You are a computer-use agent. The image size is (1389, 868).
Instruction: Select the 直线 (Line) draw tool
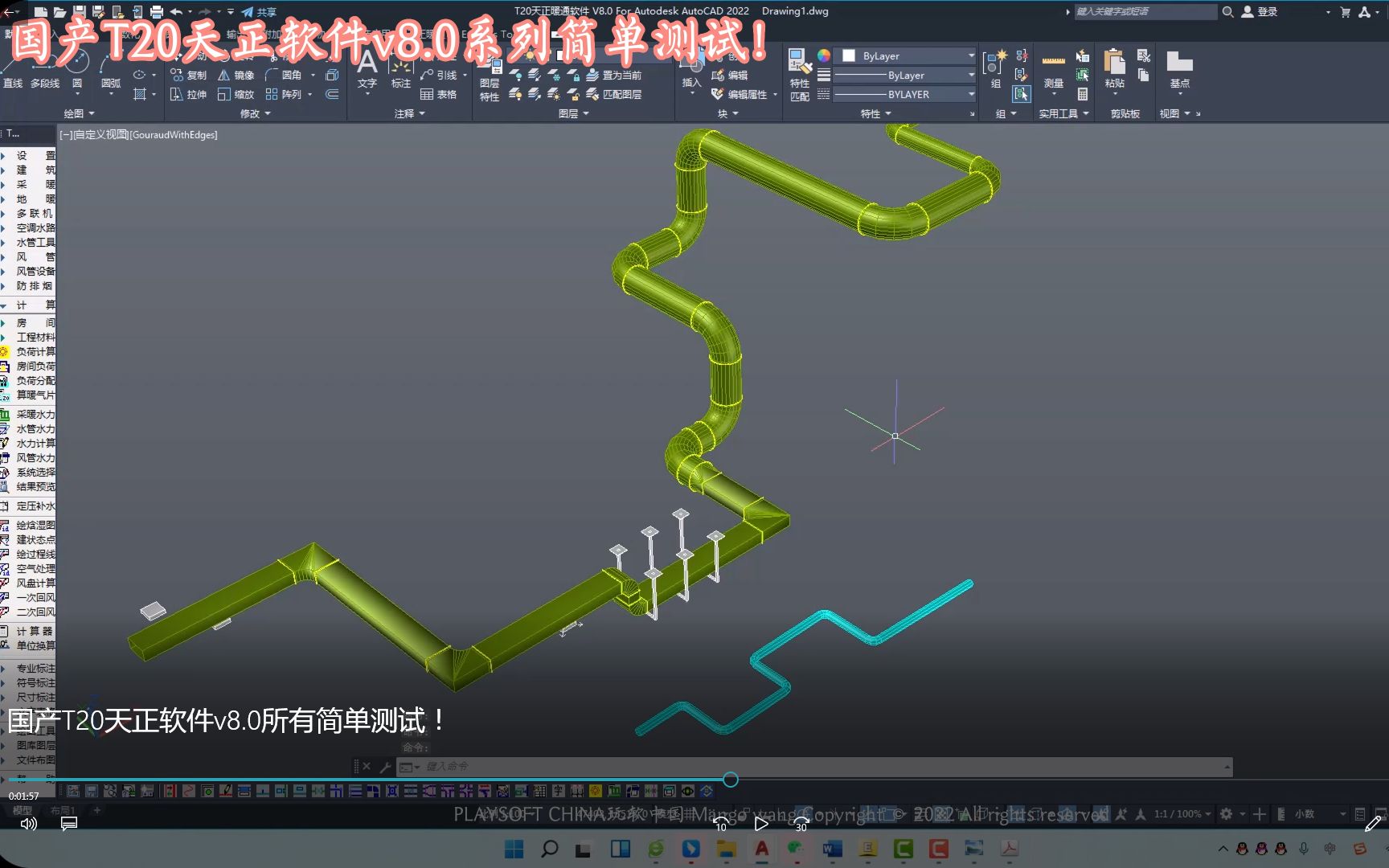point(13,72)
